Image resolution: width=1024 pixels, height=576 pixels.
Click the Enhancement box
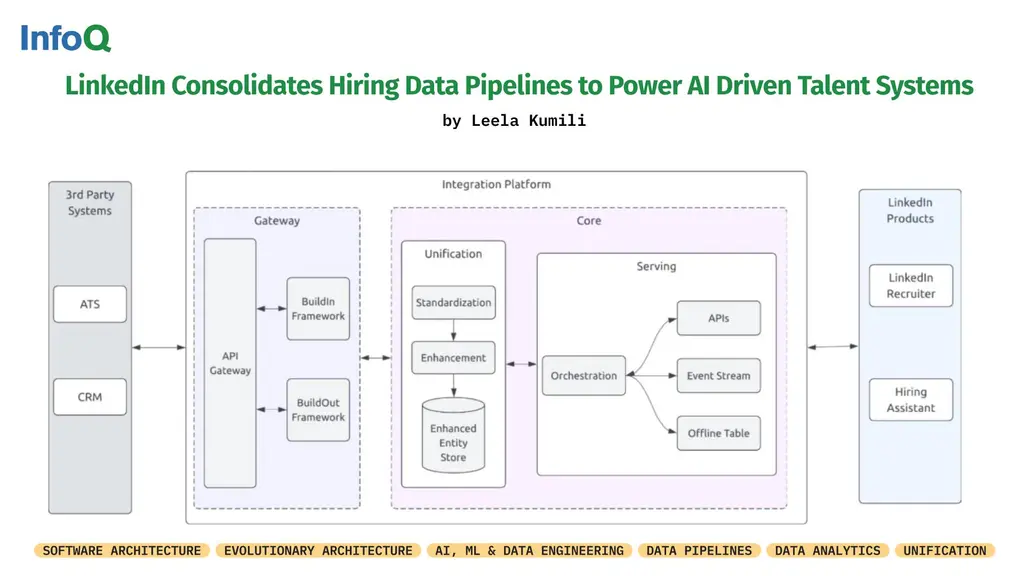453,358
